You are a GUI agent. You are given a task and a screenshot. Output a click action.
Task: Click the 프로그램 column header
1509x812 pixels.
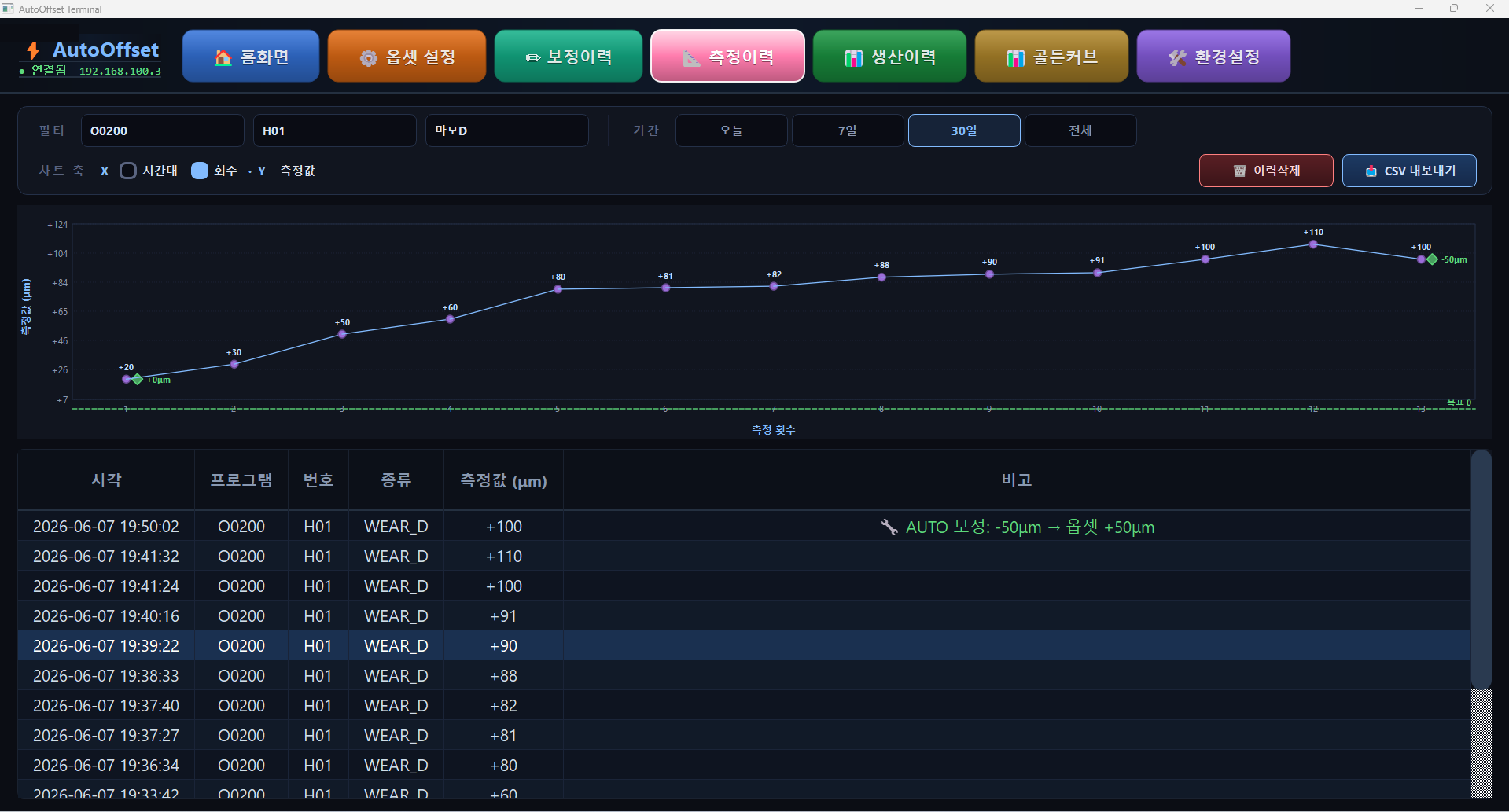tap(241, 479)
